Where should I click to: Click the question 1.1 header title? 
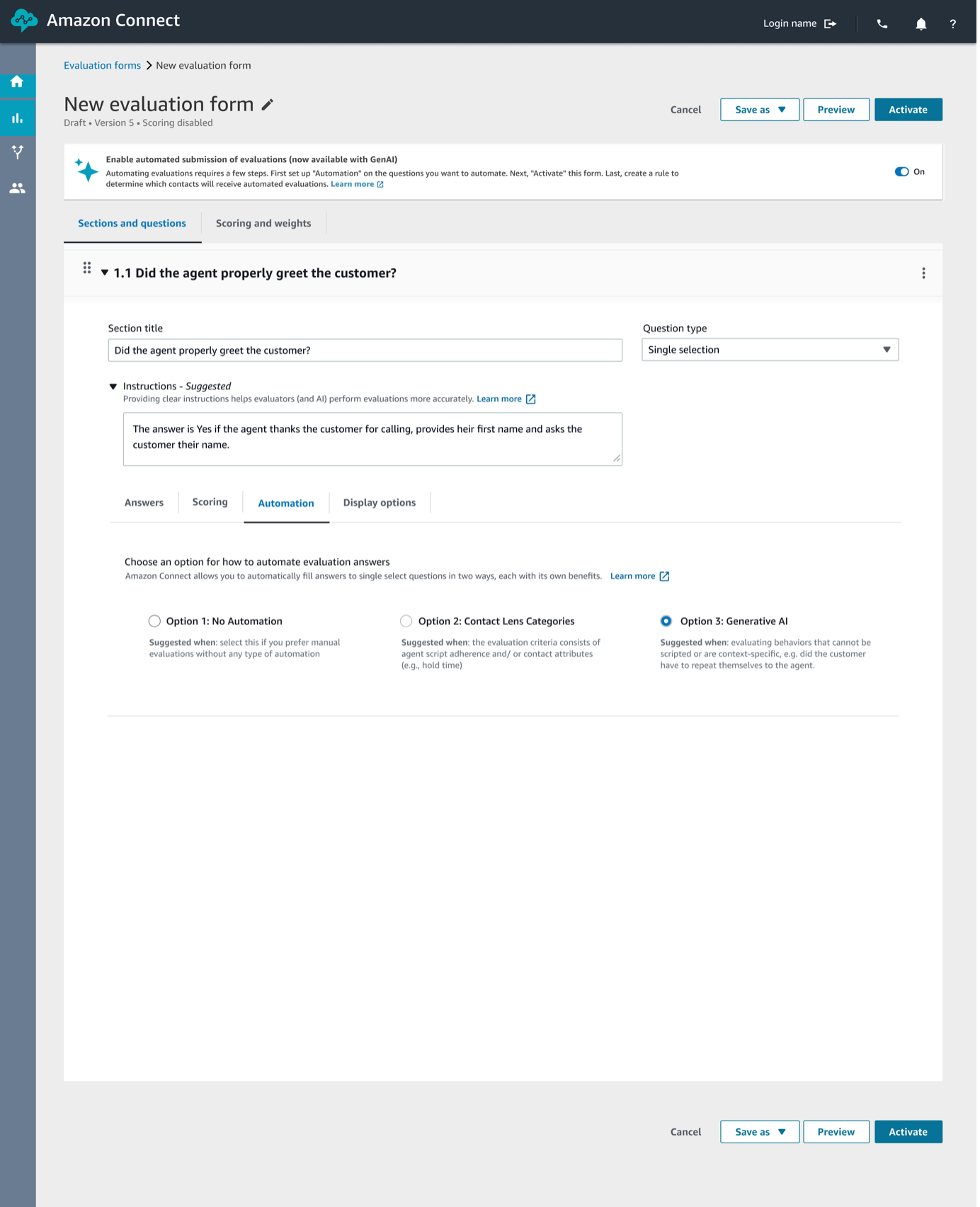256,274
